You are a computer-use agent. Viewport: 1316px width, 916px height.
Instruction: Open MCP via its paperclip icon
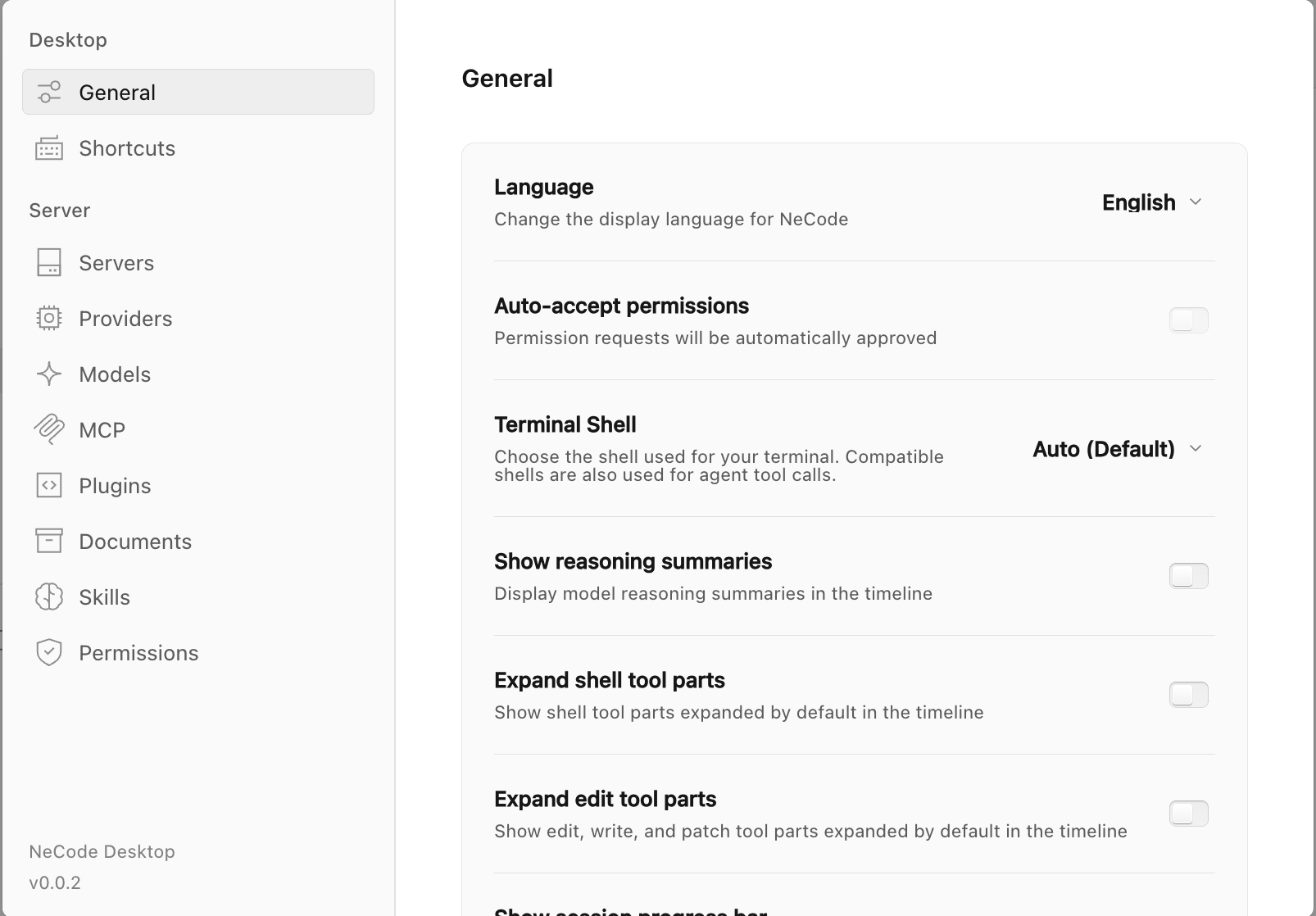click(x=49, y=429)
